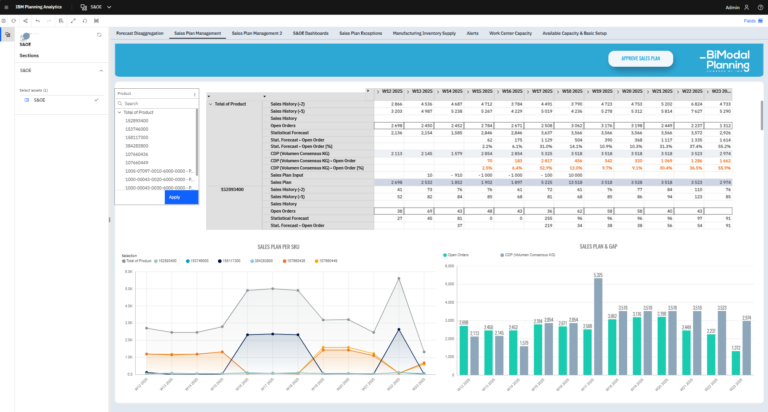Open the first row-header dropdown arrow

click(209, 97)
